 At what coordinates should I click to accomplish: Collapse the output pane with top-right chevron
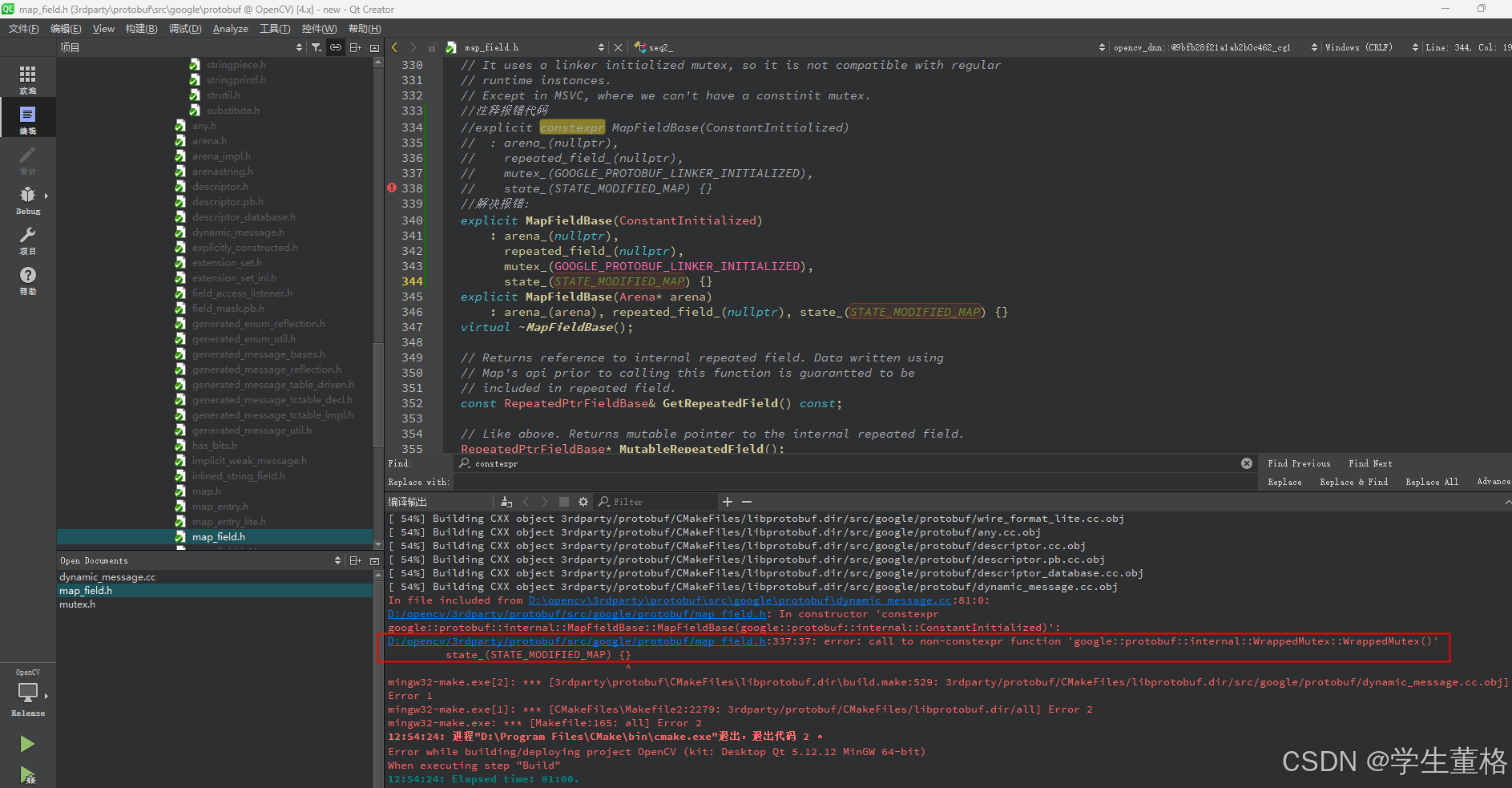click(x=1507, y=502)
